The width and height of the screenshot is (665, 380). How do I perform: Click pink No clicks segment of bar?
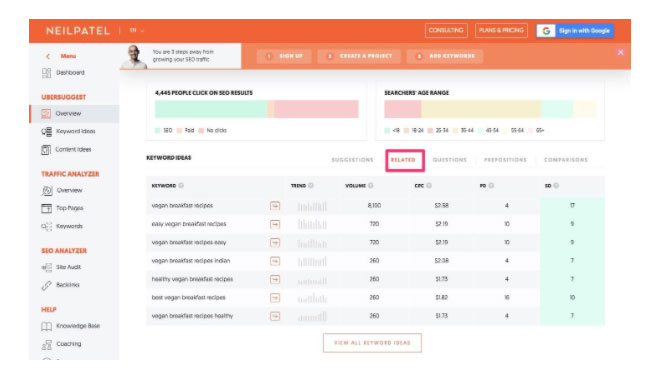pyautogui.click(x=316, y=109)
